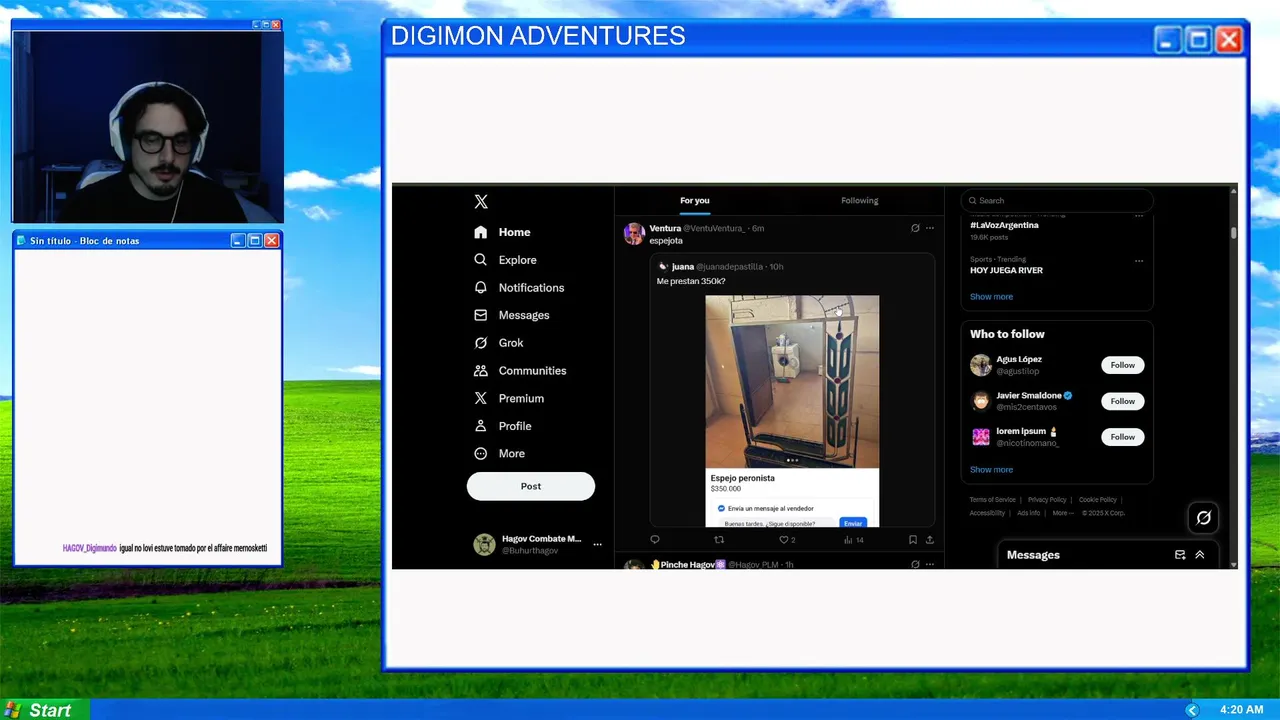The image size is (1280, 720).
Task: Click Grok icon on Pinche Hagov post
Action: point(915,564)
